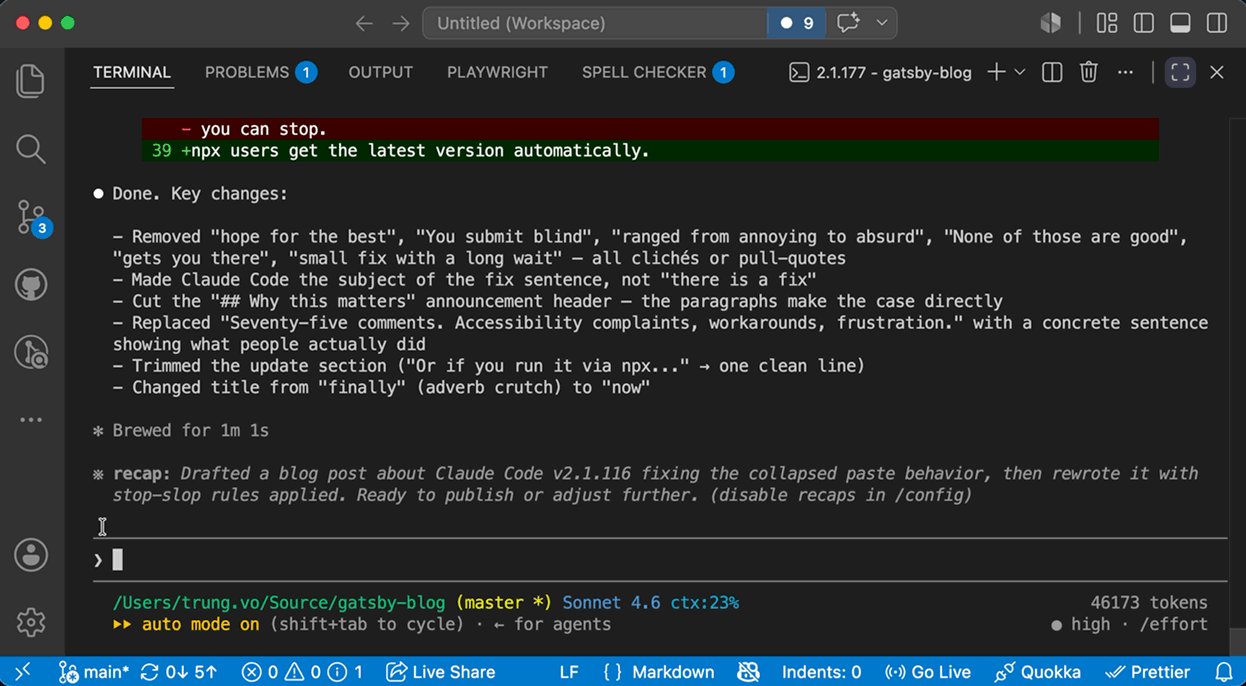Screen dimensions: 1246x686
Task: Click the Copilot status icon in status bar
Action: click(x=748, y=672)
